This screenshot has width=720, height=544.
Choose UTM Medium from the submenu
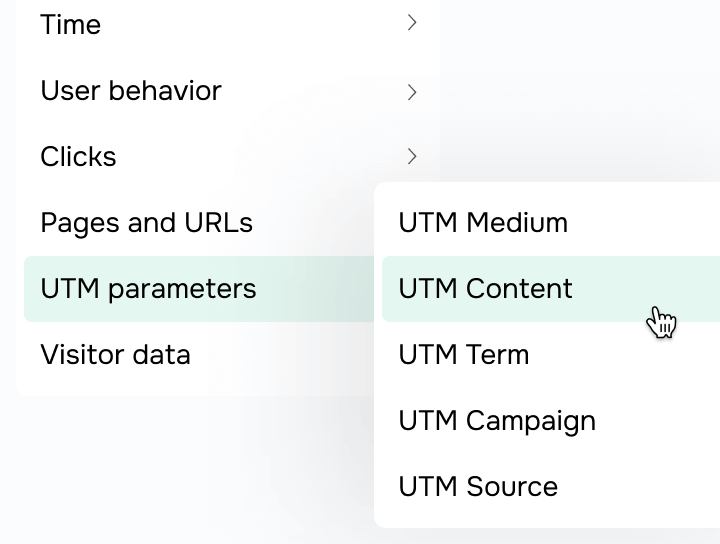(x=551, y=223)
